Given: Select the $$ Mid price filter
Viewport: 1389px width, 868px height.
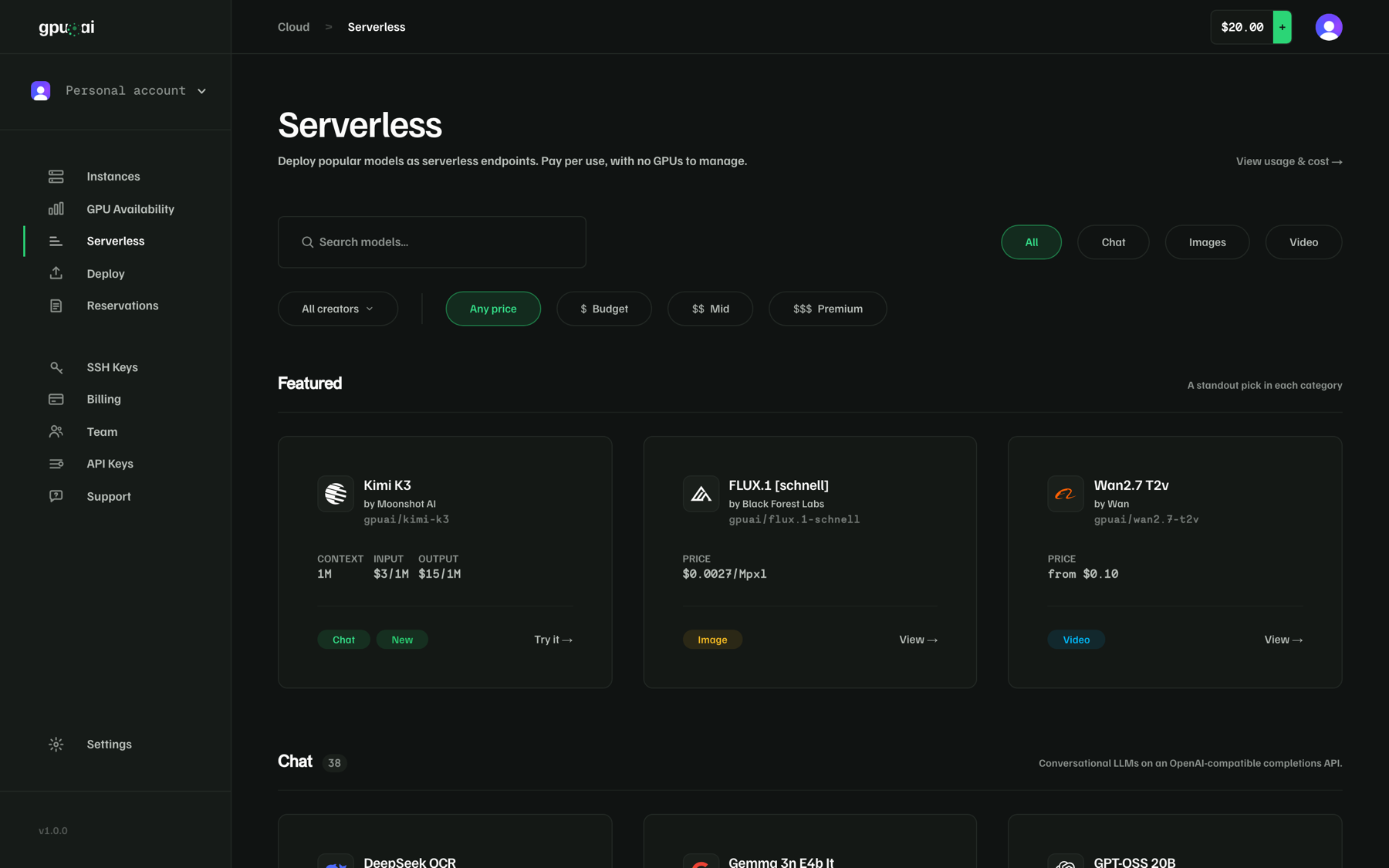Looking at the screenshot, I should [710, 309].
